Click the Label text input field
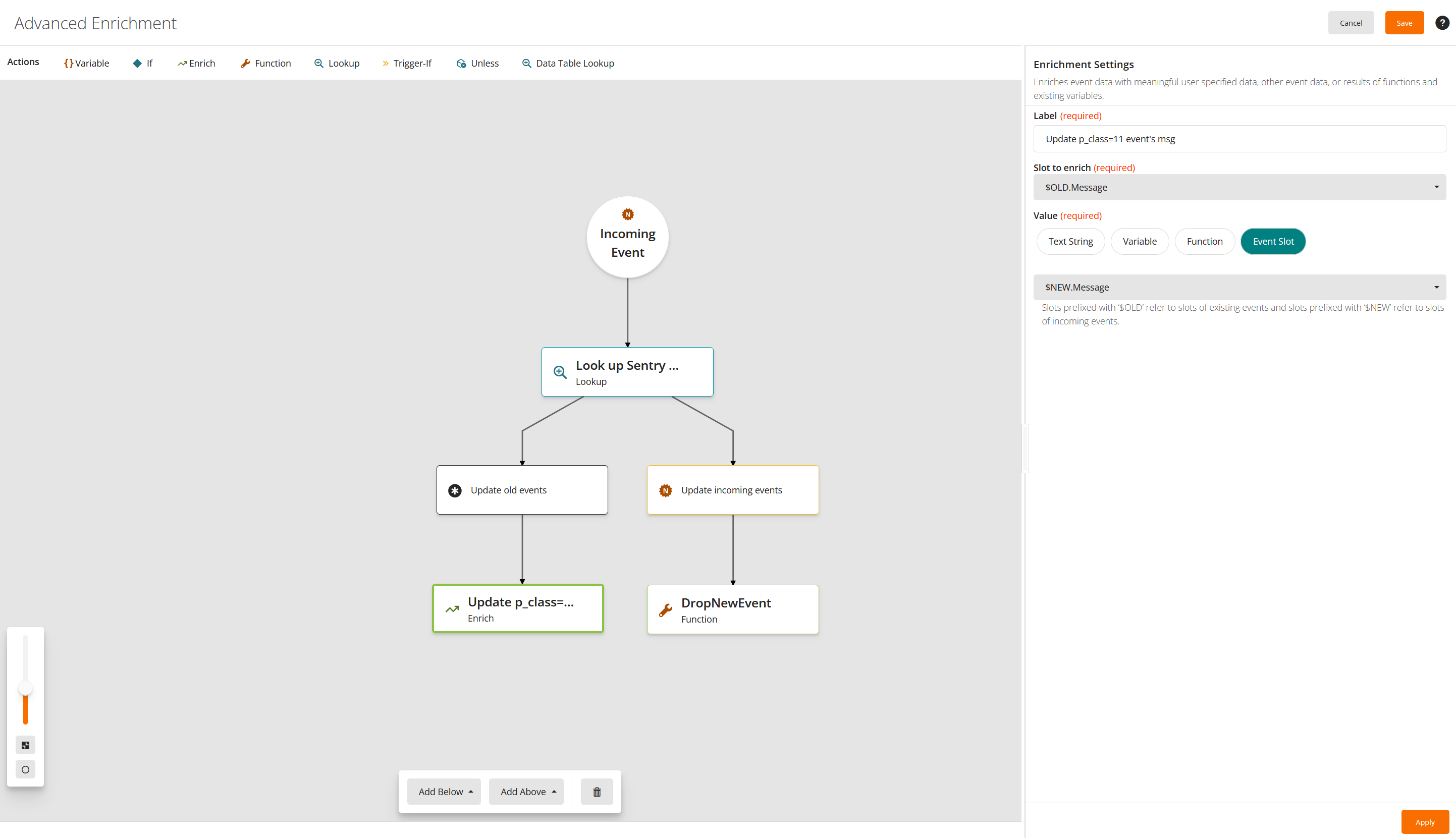This screenshot has width=1456, height=838. [1239, 139]
